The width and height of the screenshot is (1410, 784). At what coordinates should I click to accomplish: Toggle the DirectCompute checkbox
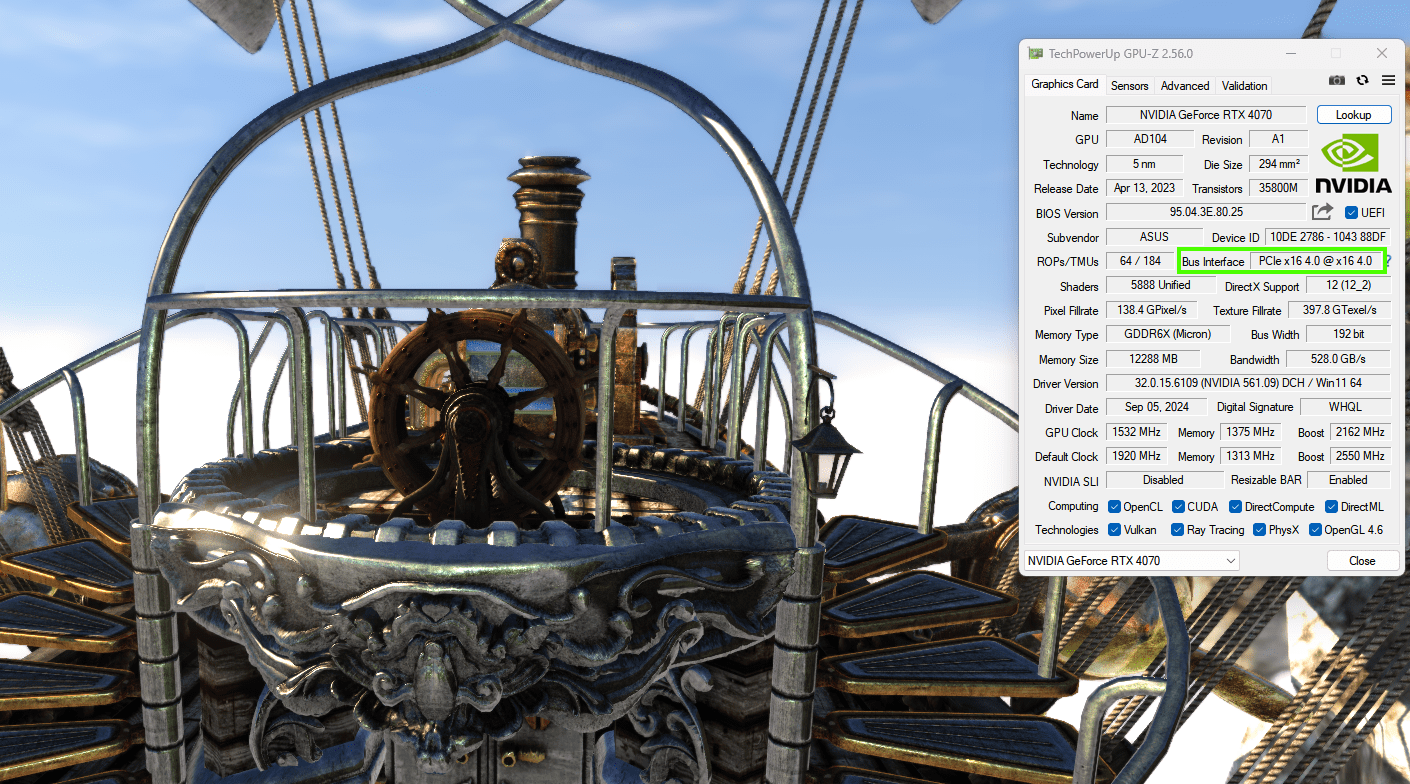(1235, 507)
